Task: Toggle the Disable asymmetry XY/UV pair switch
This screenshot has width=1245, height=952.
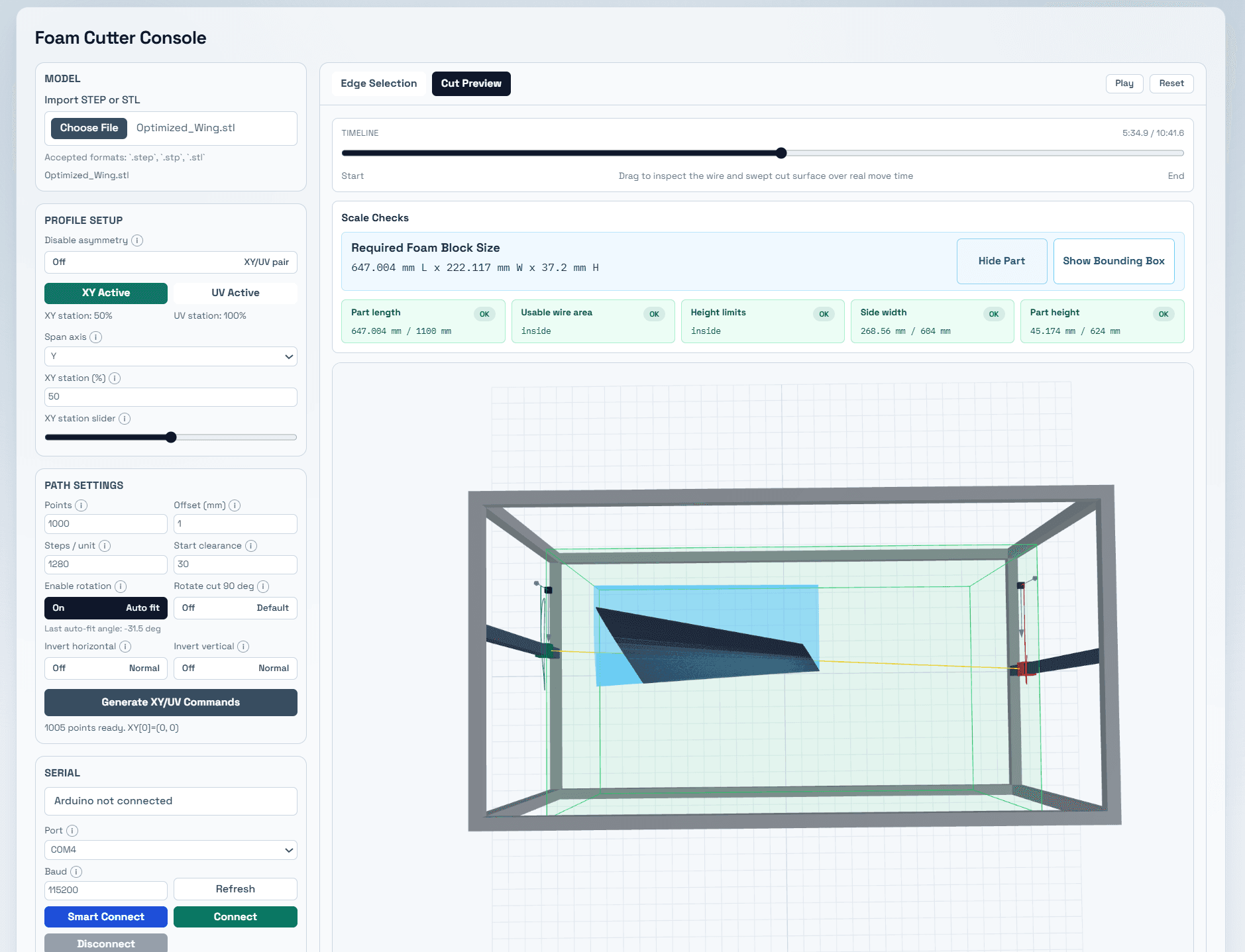Action: pyautogui.click(x=170, y=262)
